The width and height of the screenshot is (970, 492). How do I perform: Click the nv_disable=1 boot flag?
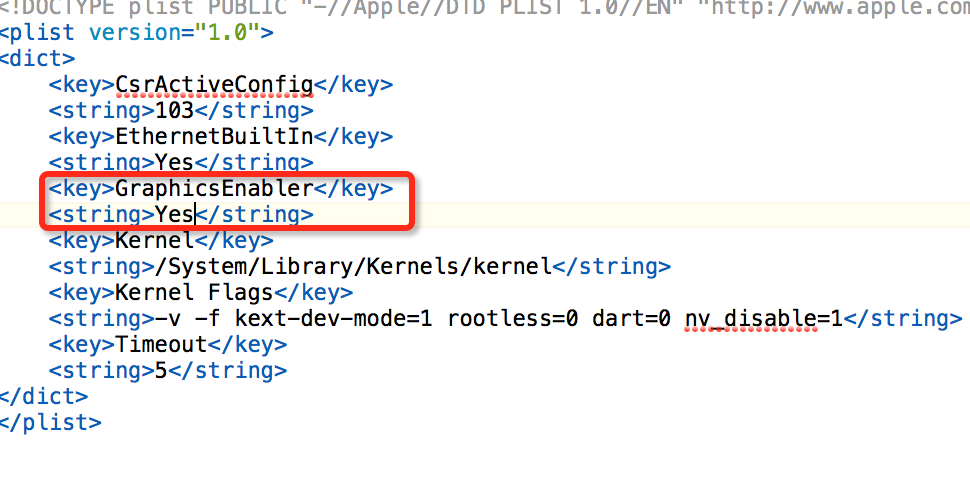764,319
